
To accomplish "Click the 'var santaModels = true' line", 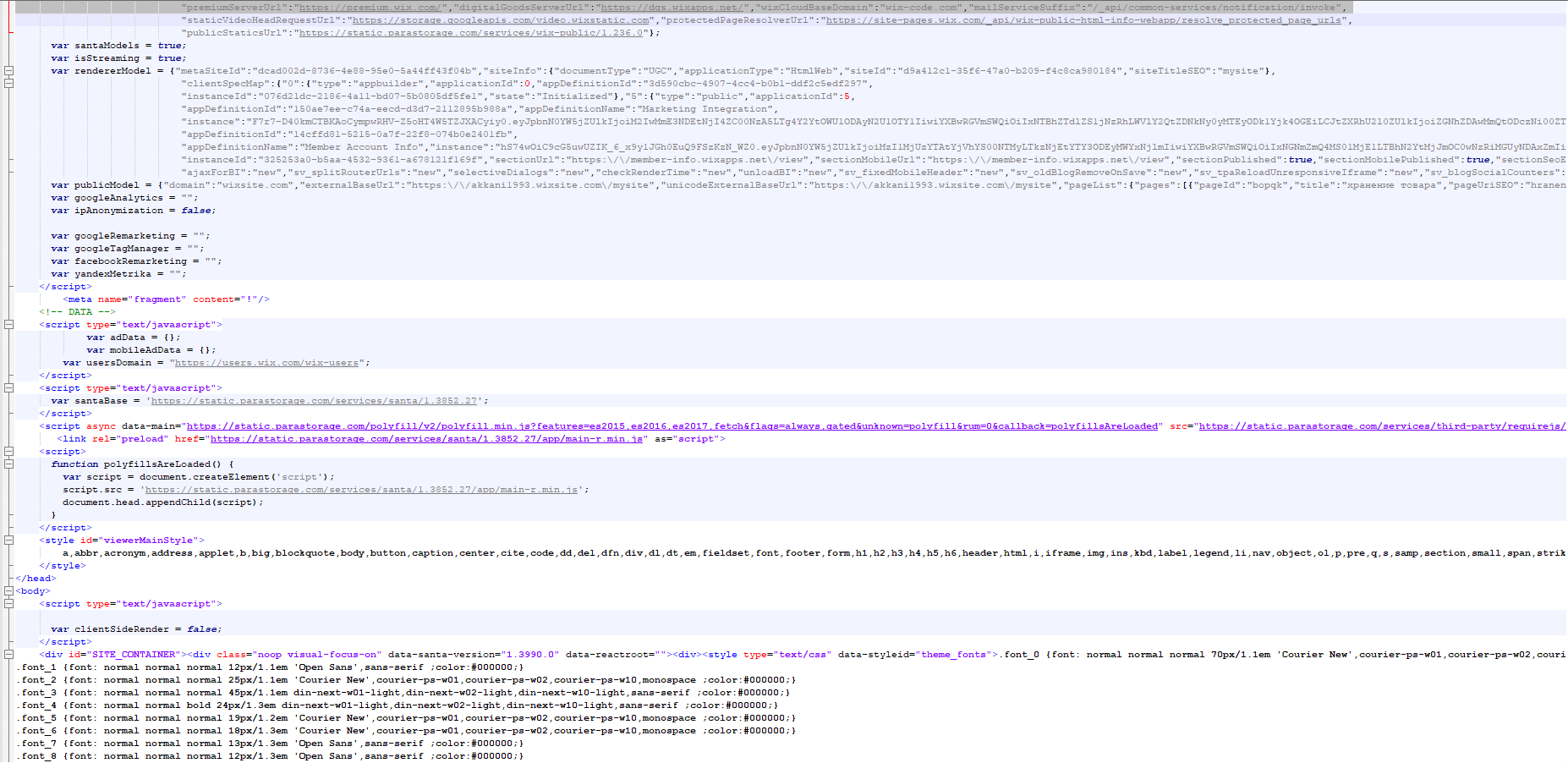I will [118, 46].
